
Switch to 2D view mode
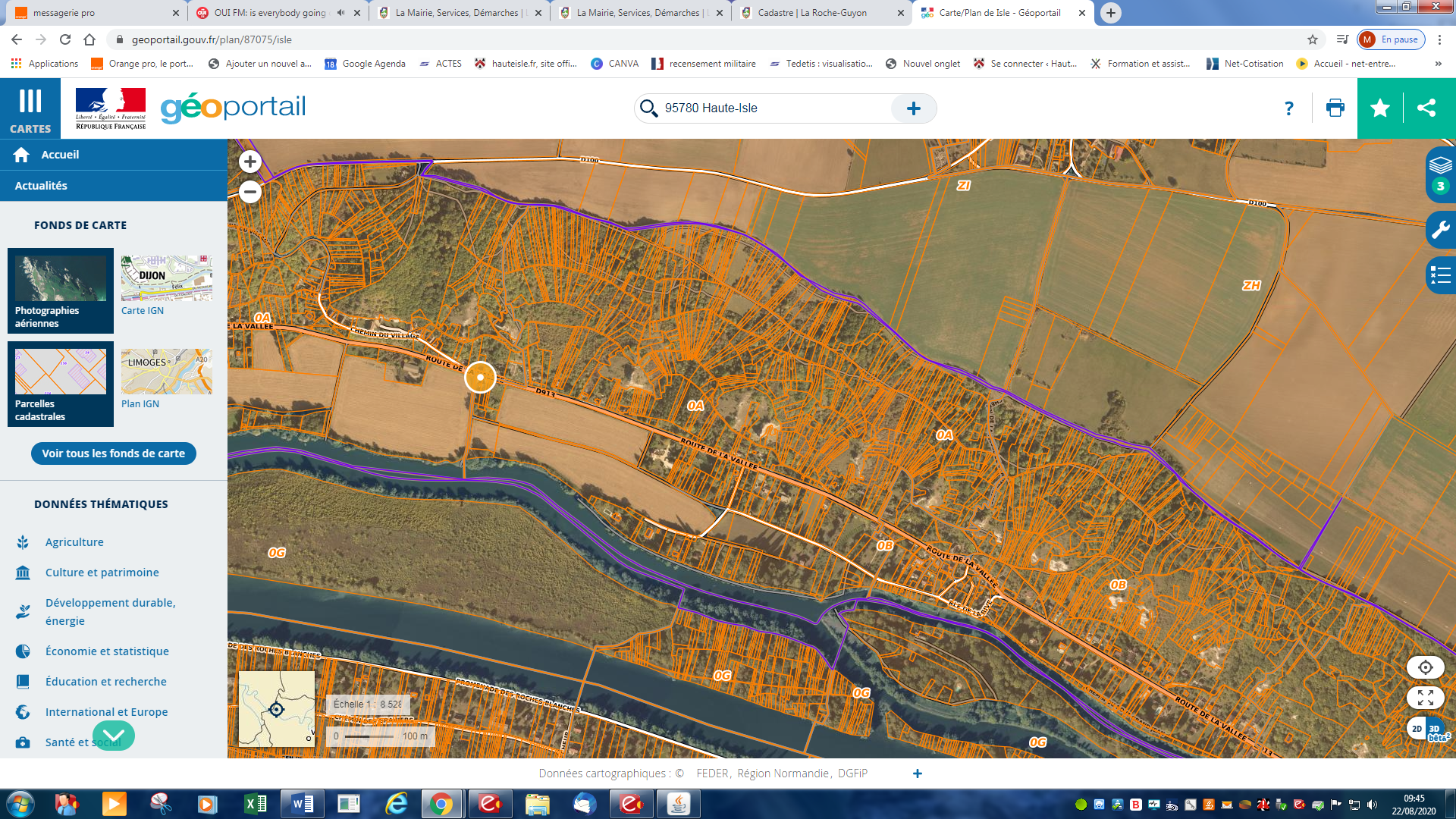(x=1416, y=729)
